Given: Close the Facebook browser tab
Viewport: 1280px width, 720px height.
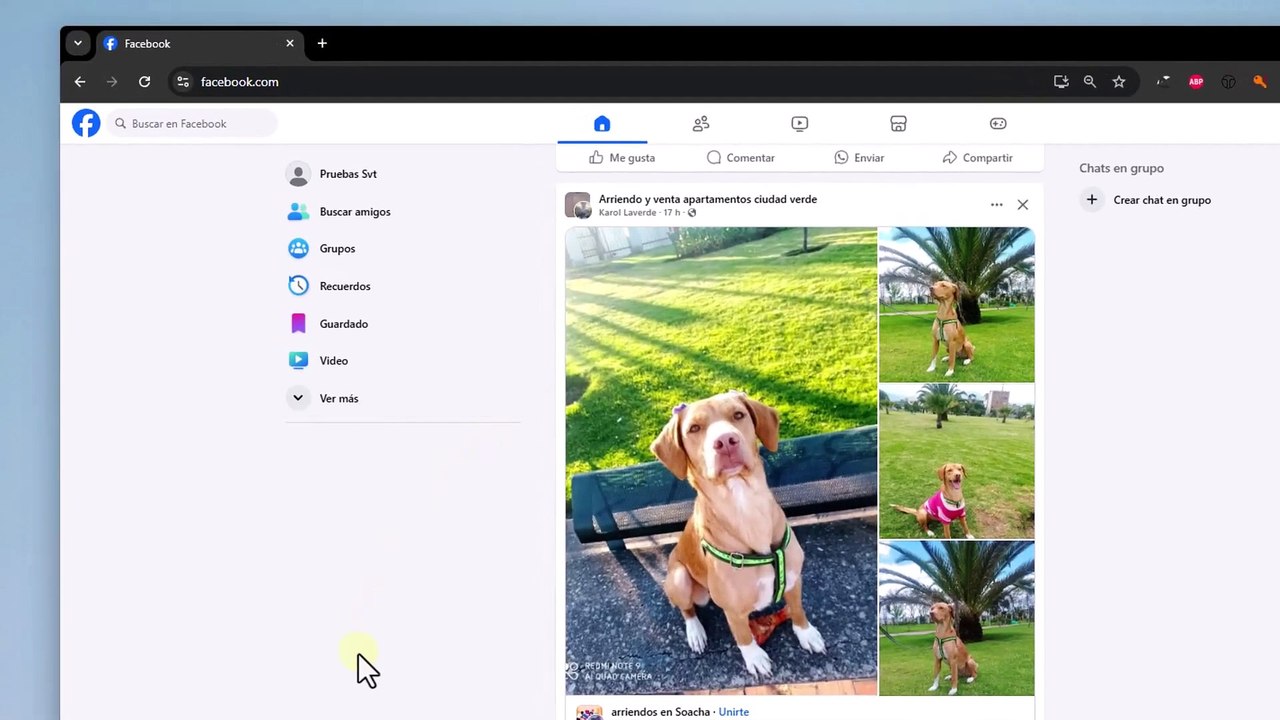Looking at the screenshot, I should (290, 43).
